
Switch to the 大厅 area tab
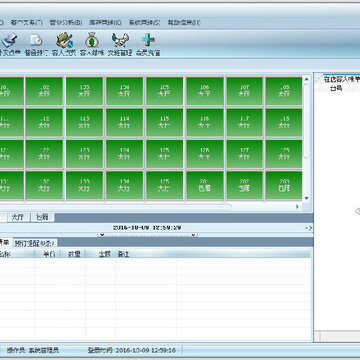coord(19,217)
